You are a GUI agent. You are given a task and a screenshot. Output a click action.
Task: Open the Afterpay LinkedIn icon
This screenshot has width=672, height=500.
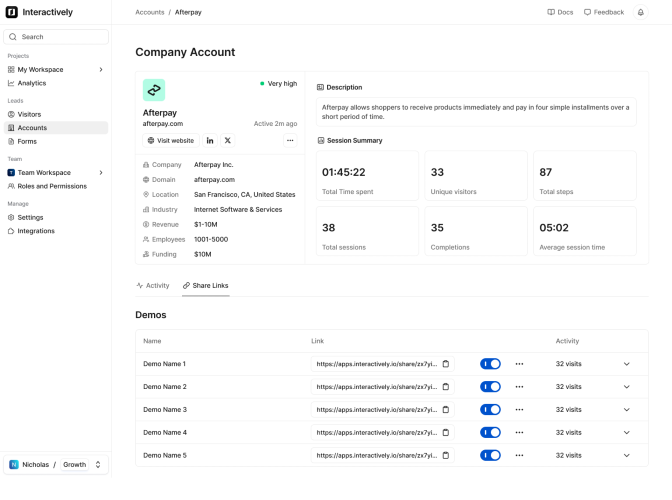[x=210, y=141]
